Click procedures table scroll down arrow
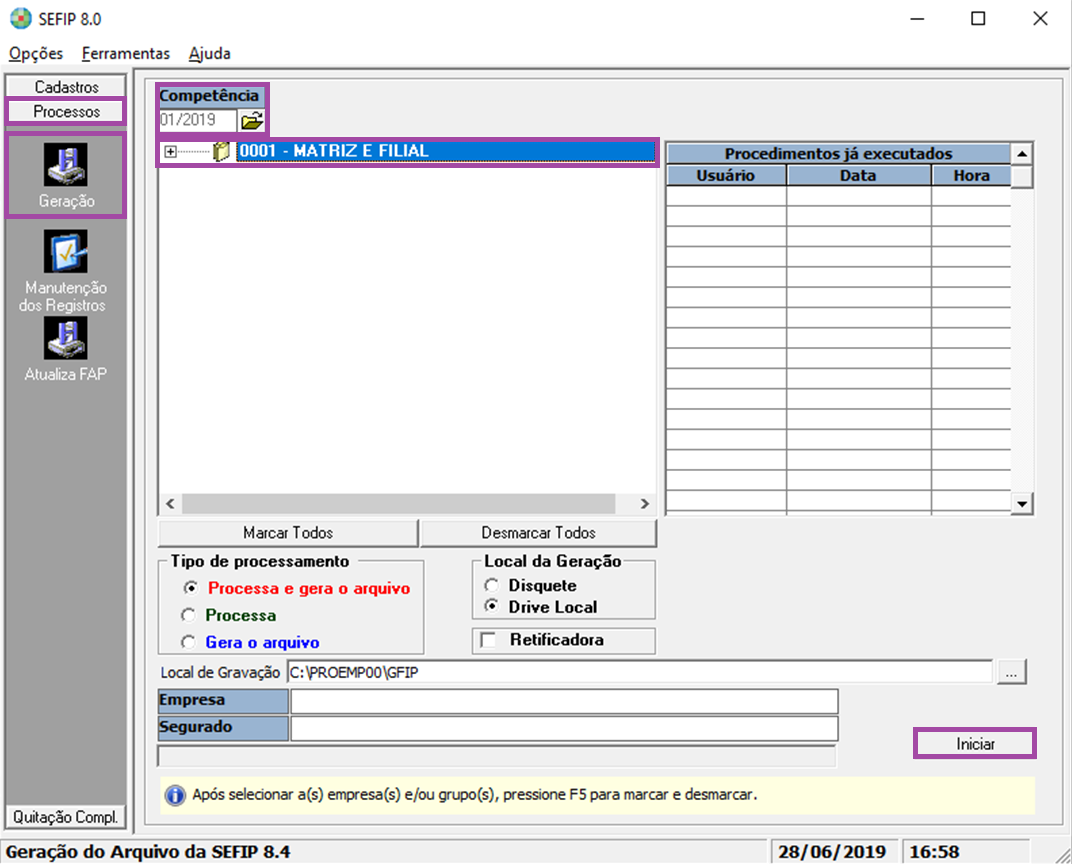Screen dimensions: 1072x864 click(x=1021, y=504)
